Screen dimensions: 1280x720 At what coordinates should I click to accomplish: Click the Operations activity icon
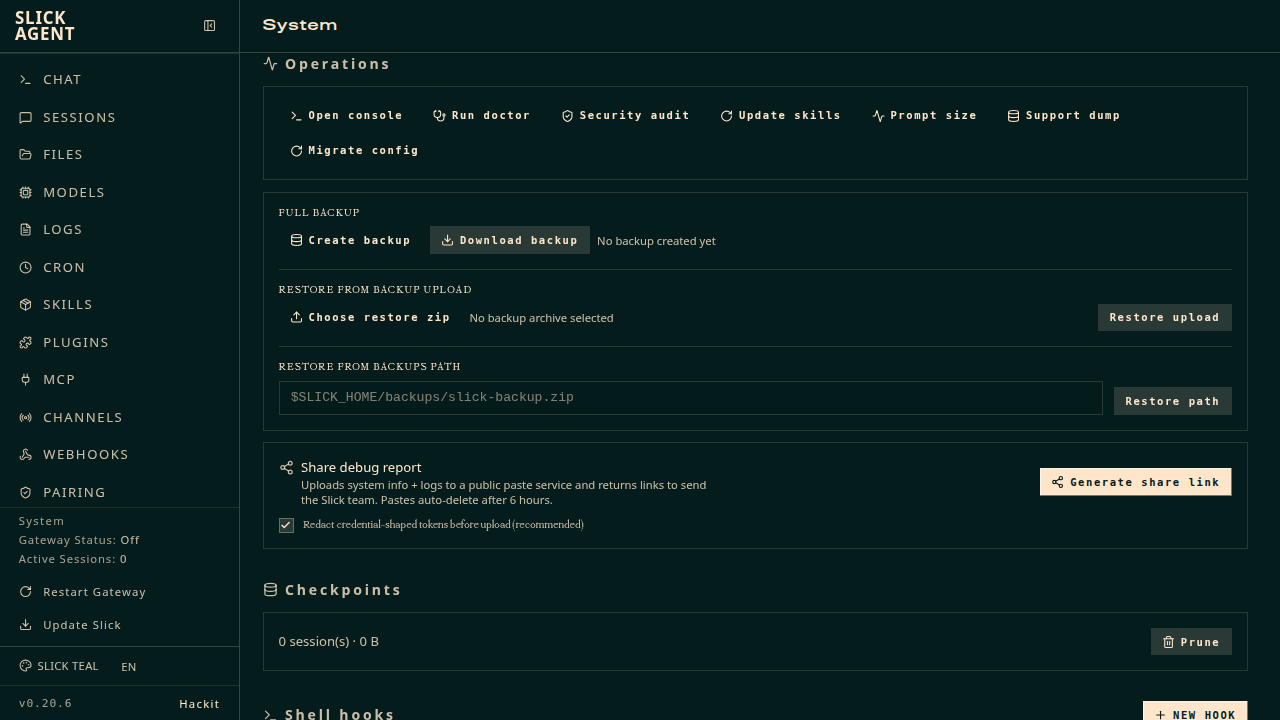270,63
